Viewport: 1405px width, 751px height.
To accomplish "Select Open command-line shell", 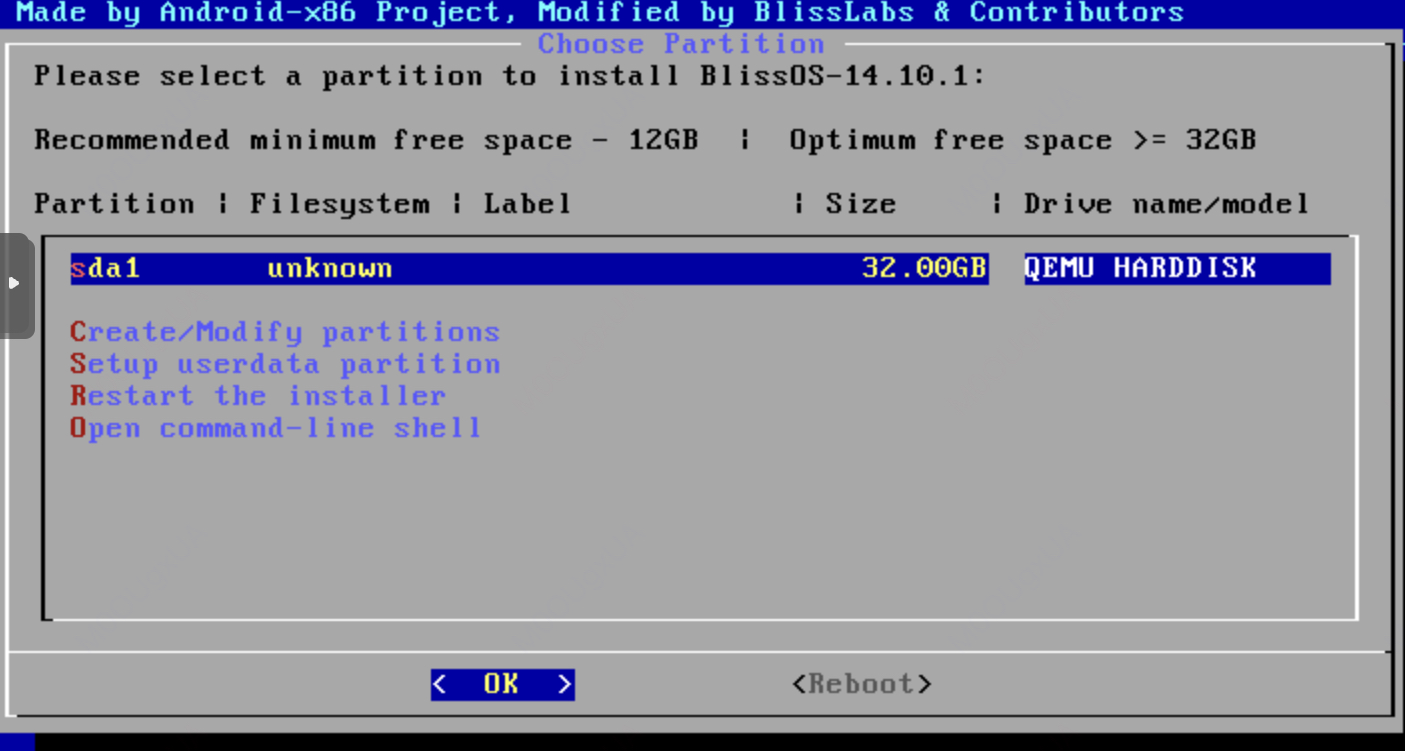I will point(276,428).
